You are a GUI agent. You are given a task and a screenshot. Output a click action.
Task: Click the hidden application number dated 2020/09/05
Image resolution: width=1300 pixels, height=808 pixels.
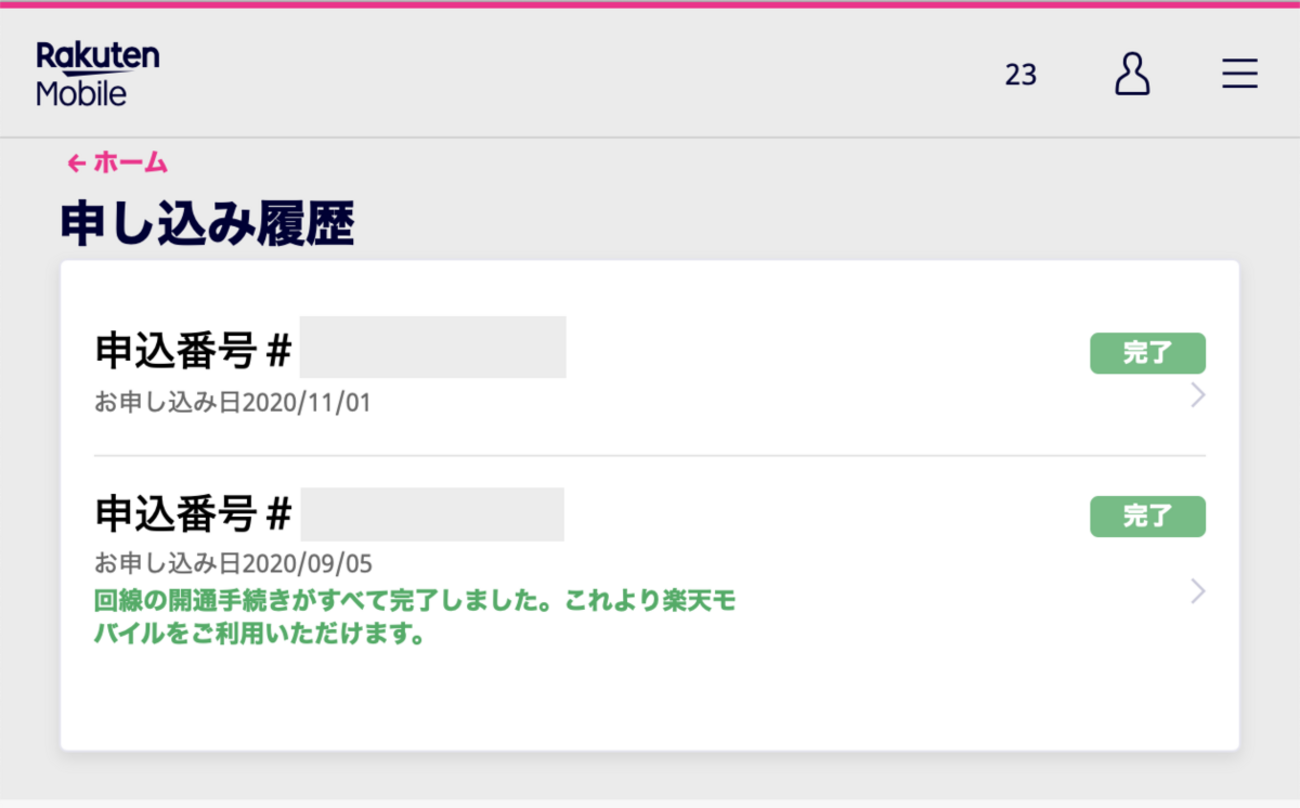[x=432, y=514]
